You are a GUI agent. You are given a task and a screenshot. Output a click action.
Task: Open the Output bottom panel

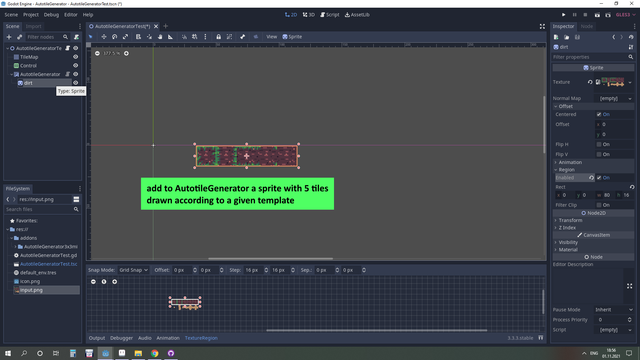tap(97, 338)
